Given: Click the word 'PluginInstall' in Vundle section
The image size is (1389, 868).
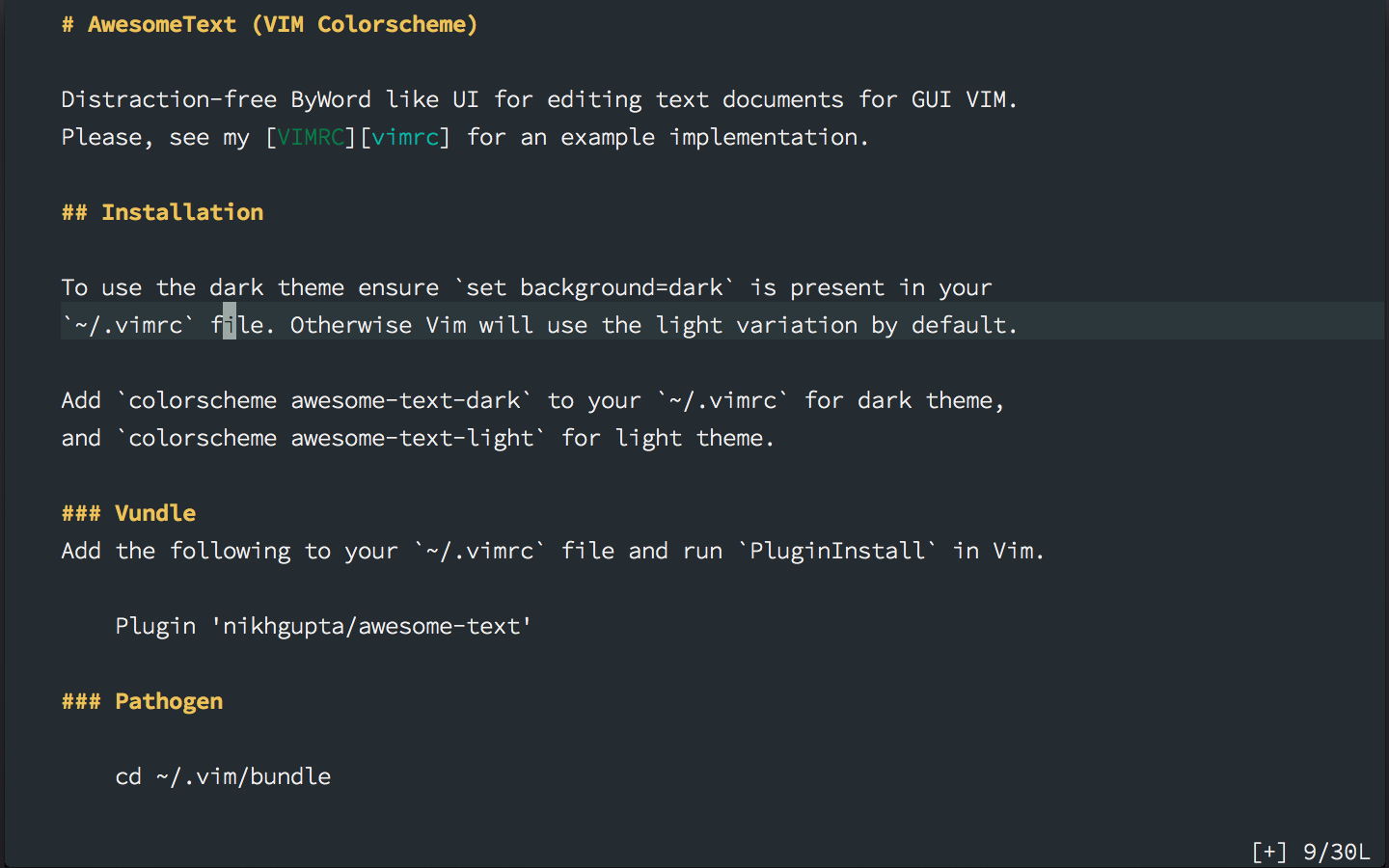Looking at the screenshot, I should pos(837,551).
